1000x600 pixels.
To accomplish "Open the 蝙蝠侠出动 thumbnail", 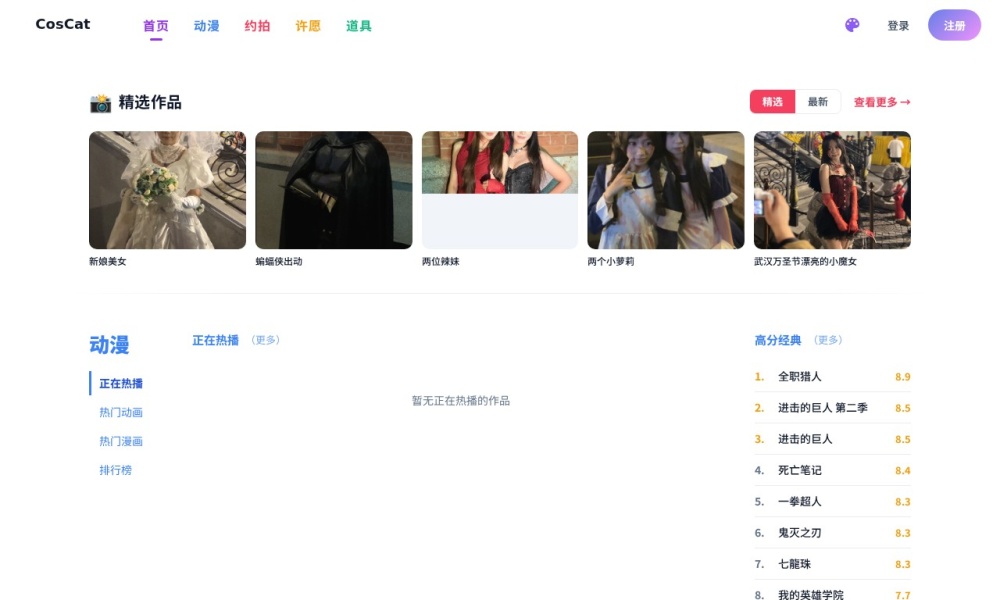I will coord(334,190).
